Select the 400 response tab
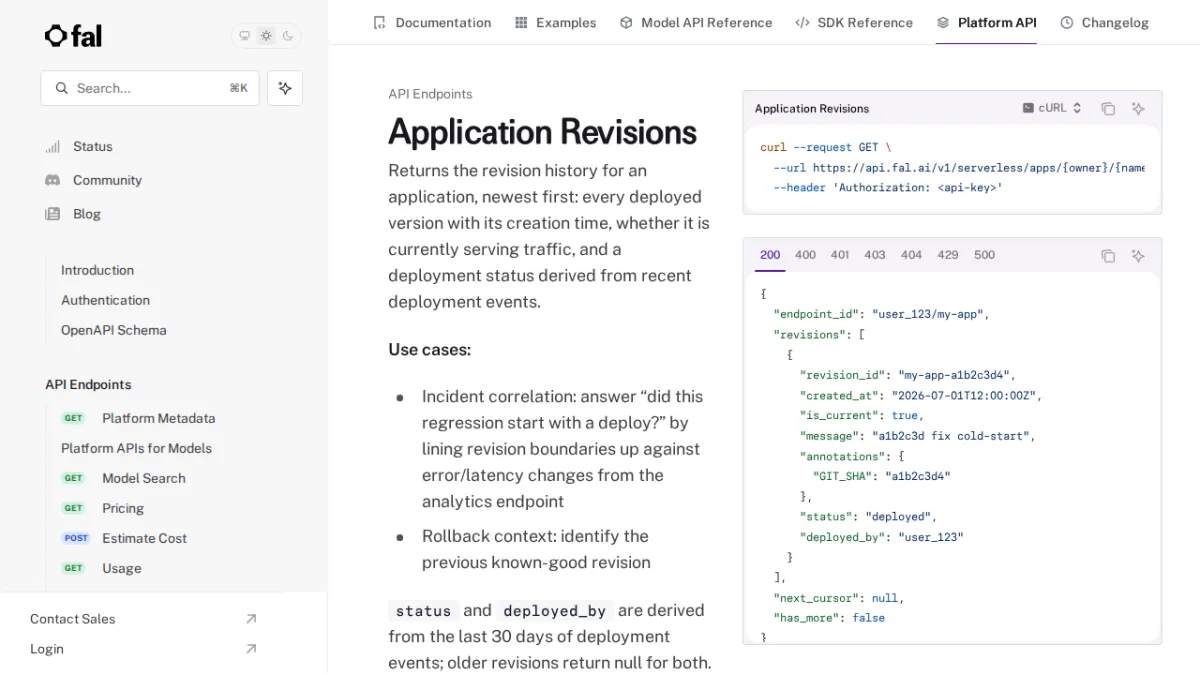1200x675 pixels. [x=805, y=255]
